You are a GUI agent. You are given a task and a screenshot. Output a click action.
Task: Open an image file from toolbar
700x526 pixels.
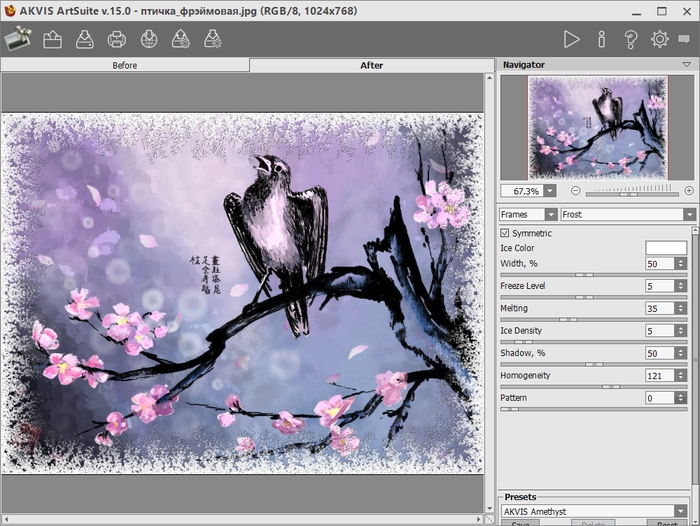(x=53, y=39)
